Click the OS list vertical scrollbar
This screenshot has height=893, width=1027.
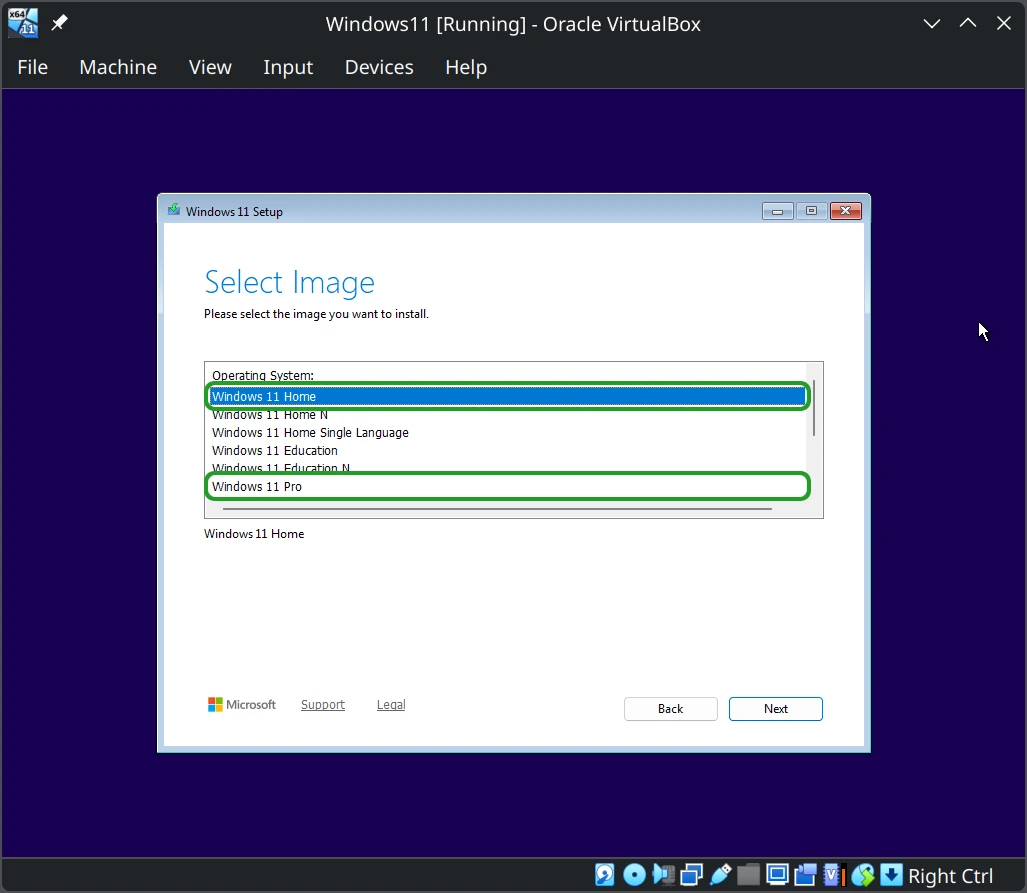click(814, 436)
